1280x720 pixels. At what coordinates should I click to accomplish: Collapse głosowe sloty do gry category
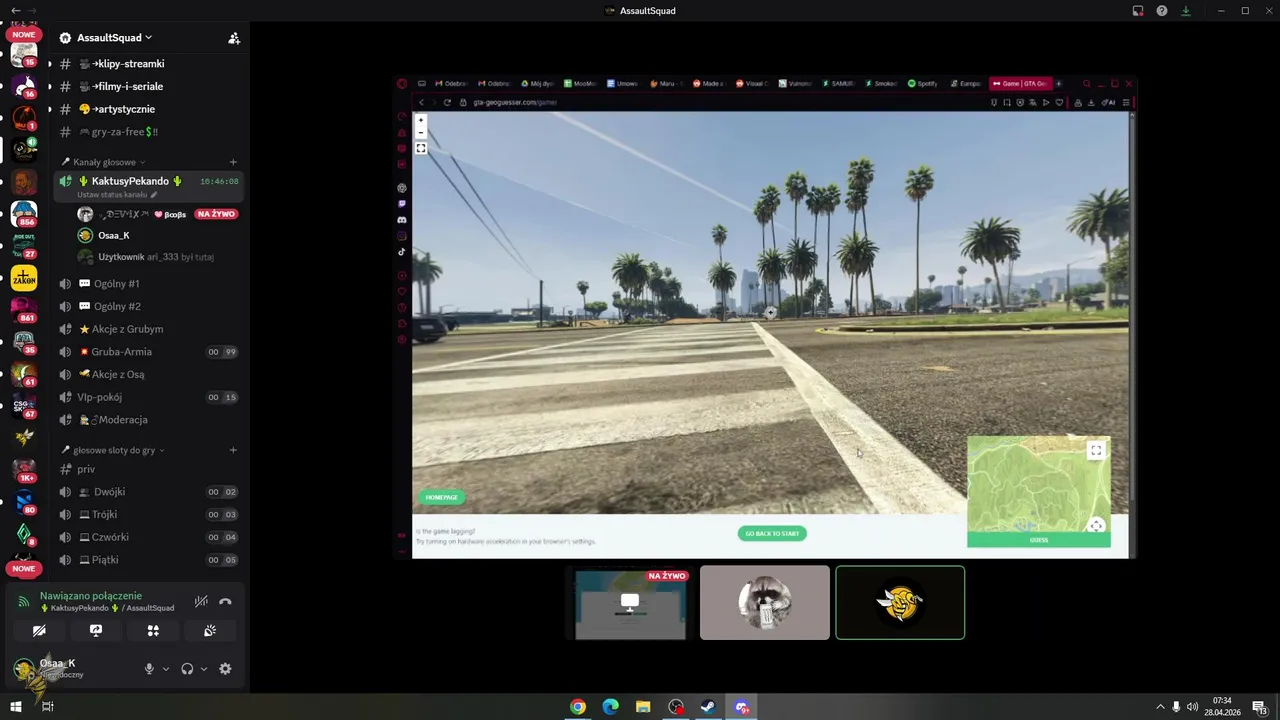(x=113, y=450)
